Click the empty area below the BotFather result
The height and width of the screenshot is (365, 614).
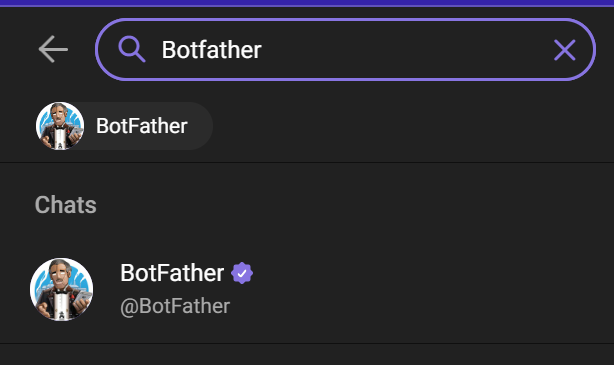tap(307, 355)
